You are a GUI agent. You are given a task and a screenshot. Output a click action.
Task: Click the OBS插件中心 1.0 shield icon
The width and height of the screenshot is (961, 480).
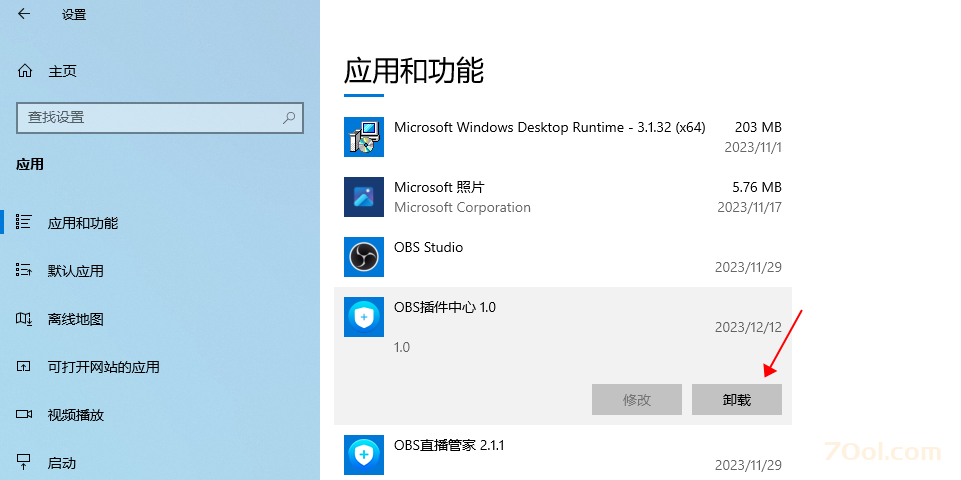(x=364, y=317)
